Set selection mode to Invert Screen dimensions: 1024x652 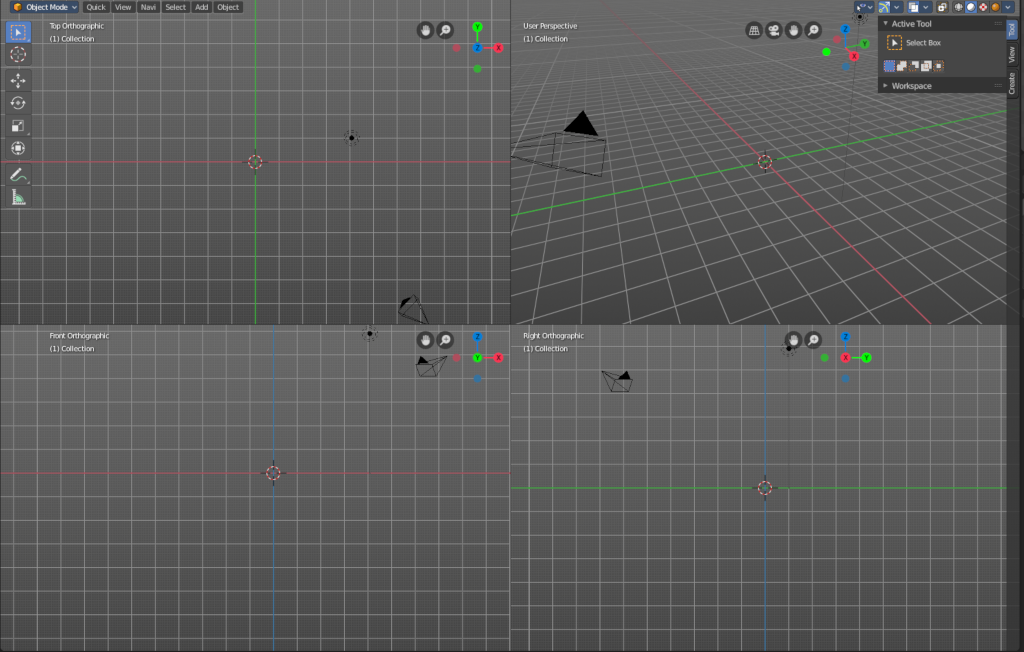pyautogui.click(x=926, y=66)
